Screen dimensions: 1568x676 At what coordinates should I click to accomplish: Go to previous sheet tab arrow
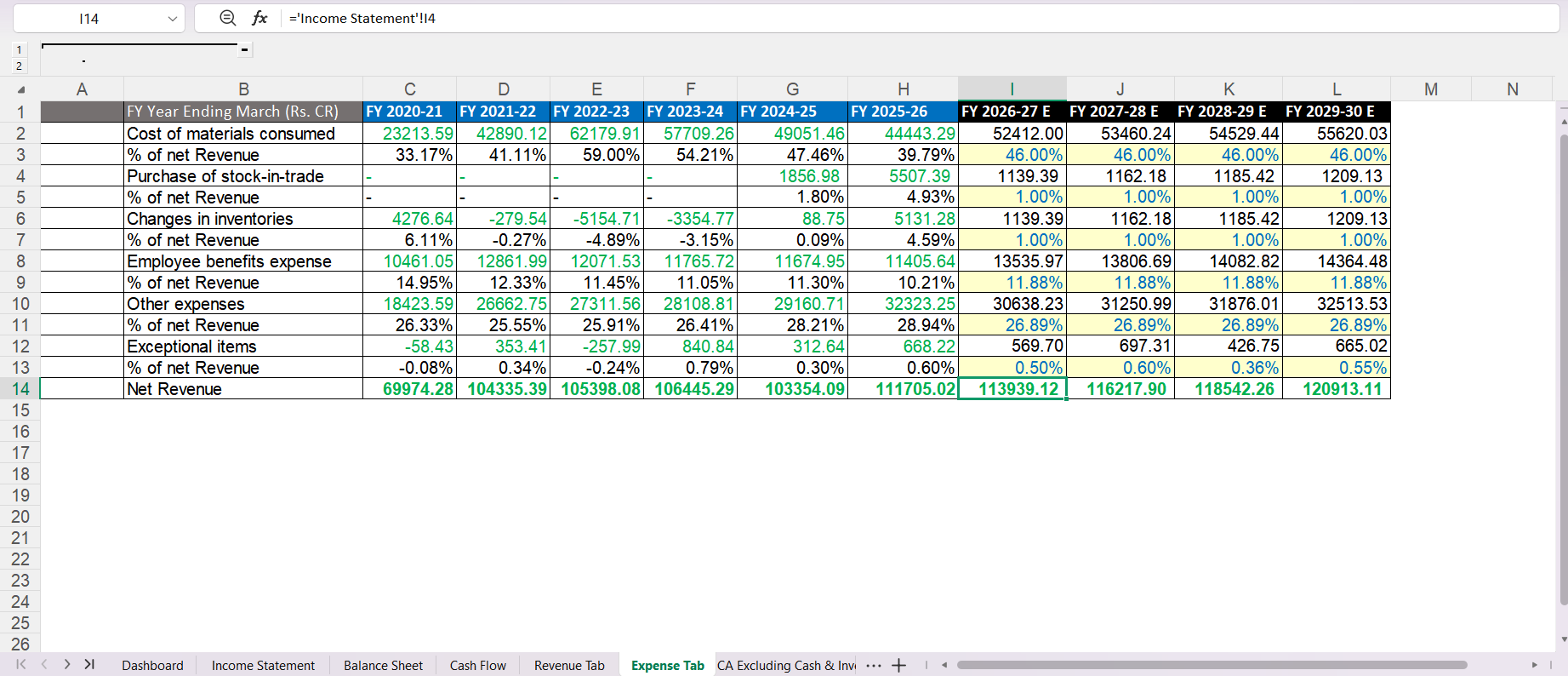(x=44, y=665)
